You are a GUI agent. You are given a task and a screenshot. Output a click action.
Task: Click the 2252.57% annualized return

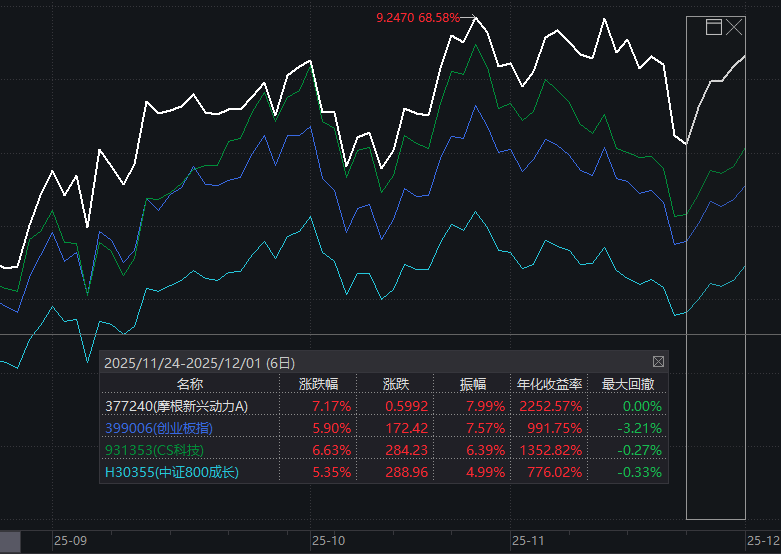551,407
